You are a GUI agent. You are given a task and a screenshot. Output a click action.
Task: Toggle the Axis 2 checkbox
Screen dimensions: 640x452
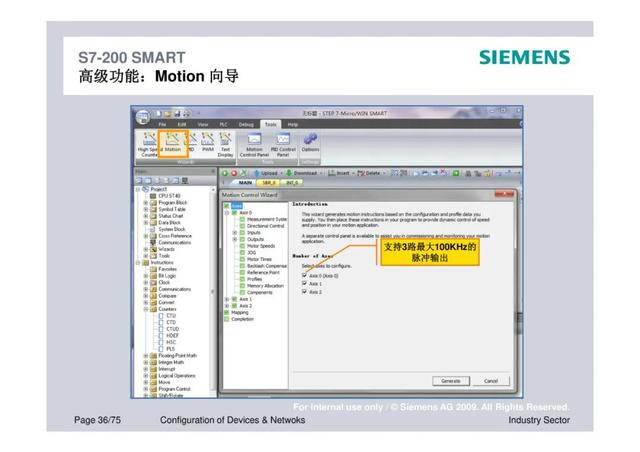click(304, 292)
